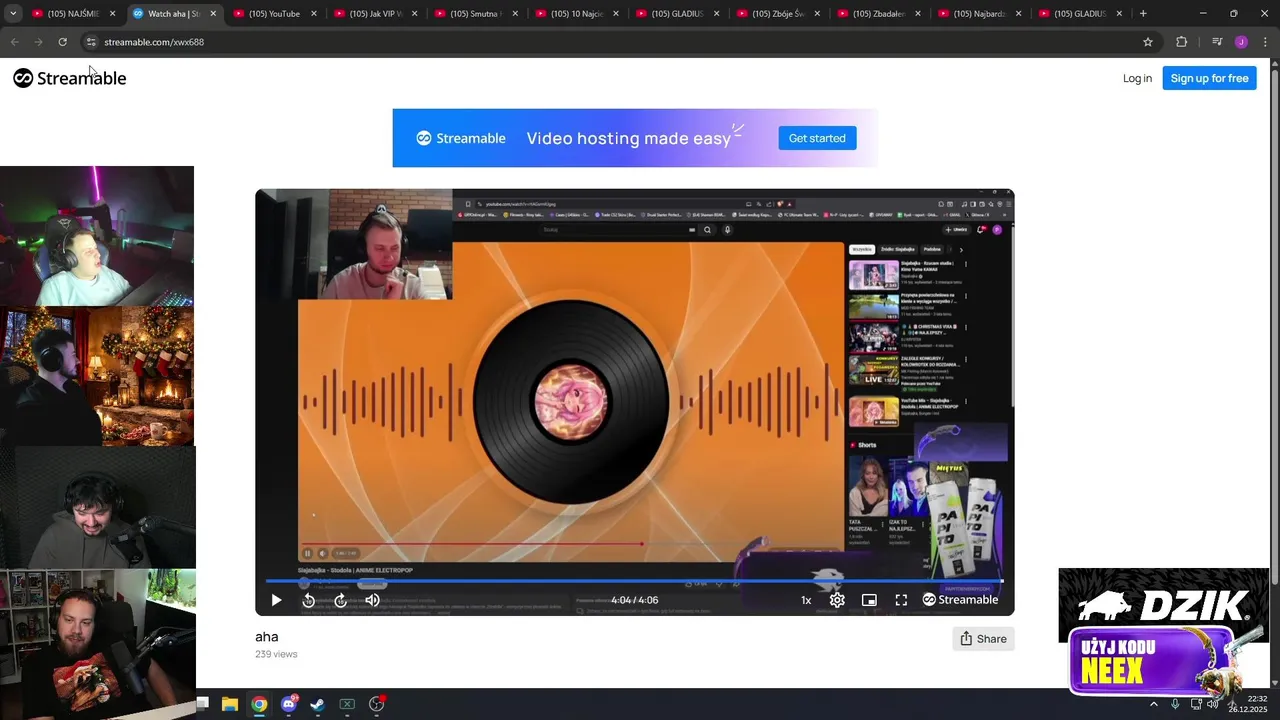The width and height of the screenshot is (1280, 720).
Task: Mute the player using the speaker icon
Action: (372, 600)
